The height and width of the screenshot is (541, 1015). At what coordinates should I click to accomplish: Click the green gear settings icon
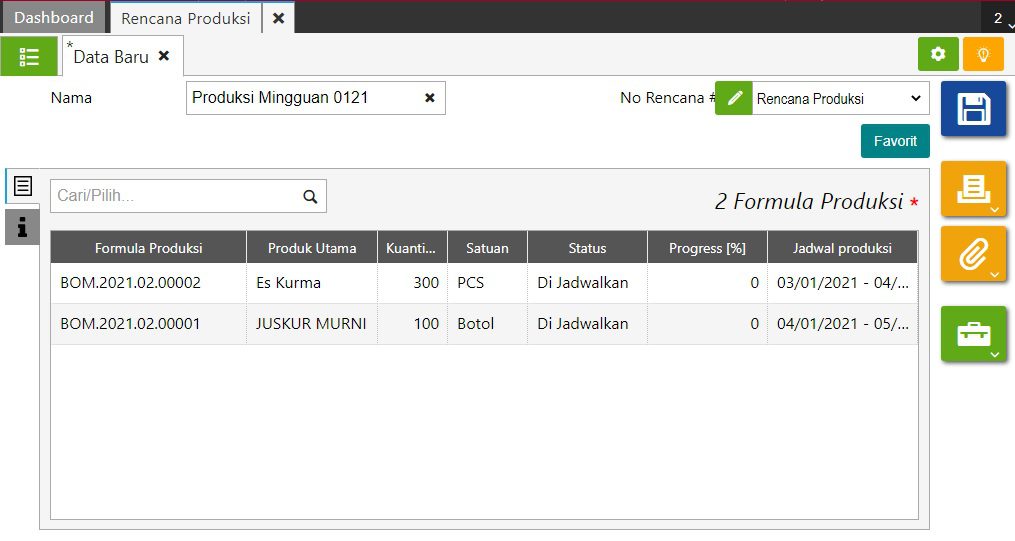(x=938, y=54)
